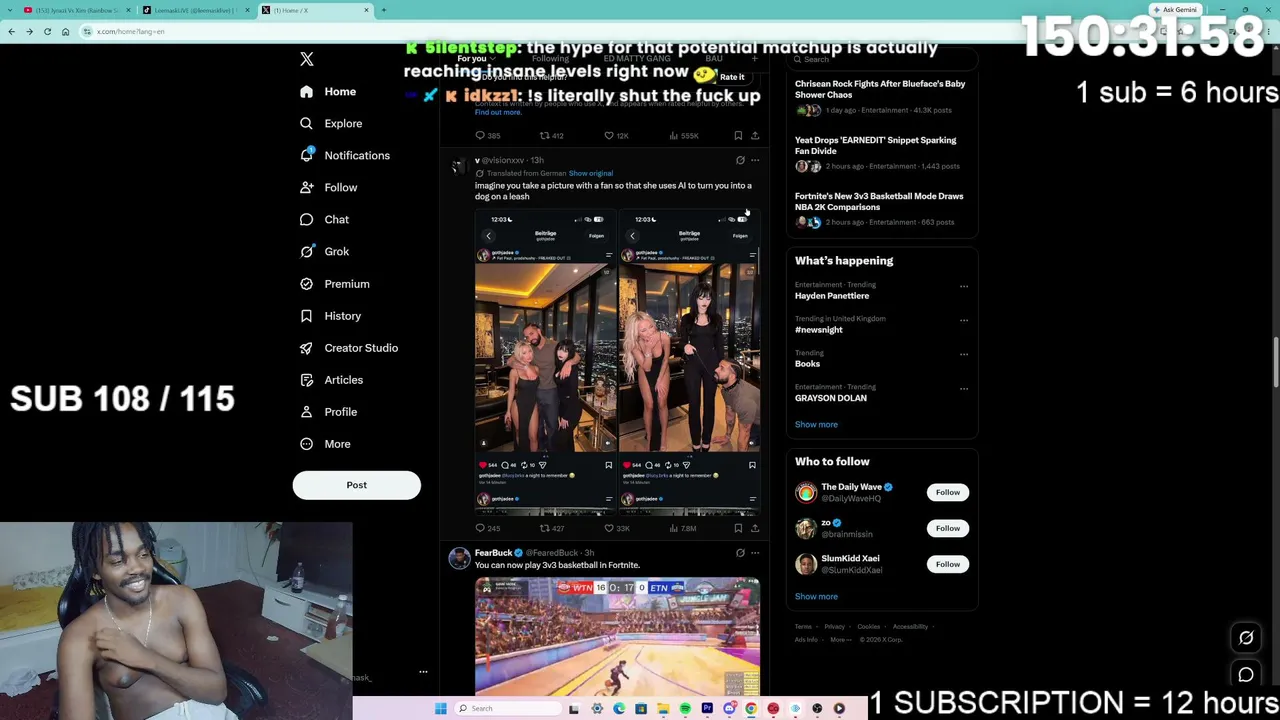Open the Chat section
Image resolution: width=1280 pixels, height=720 pixels.
[324, 219]
